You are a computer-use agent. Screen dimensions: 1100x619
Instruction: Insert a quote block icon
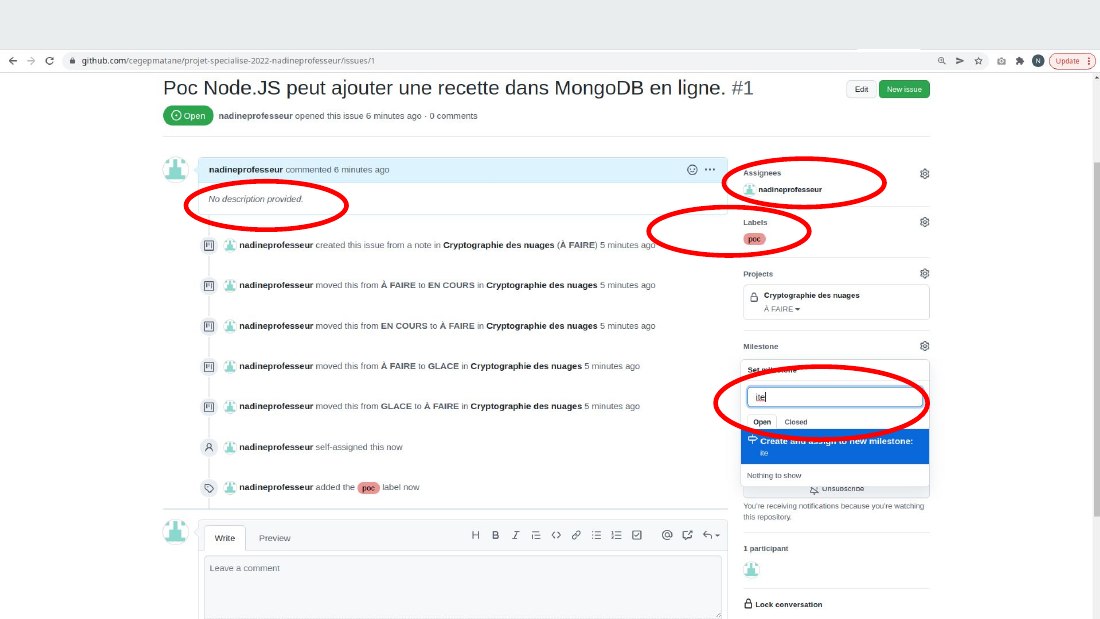pos(536,535)
